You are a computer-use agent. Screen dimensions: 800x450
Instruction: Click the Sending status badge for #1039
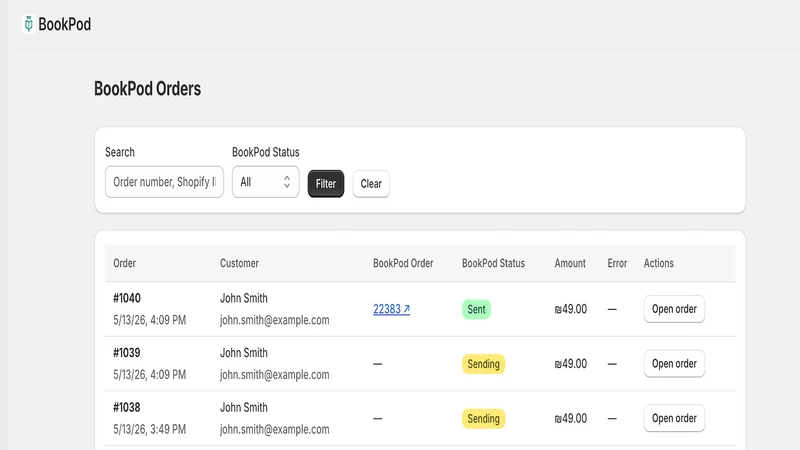483,364
